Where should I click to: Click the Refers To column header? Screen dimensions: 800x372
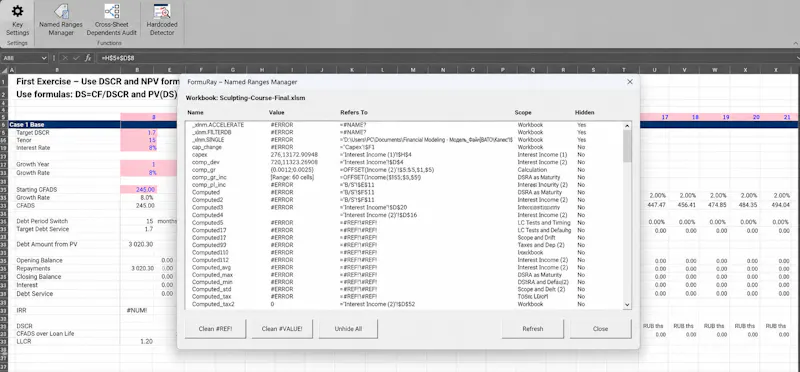pos(354,112)
